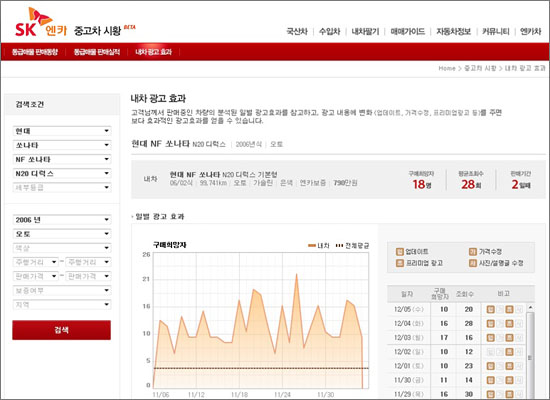Click the greyed 사진 수정 icon in the 12/05 row
This screenshot has height=400, width=550.
click(x=519, y=309)
